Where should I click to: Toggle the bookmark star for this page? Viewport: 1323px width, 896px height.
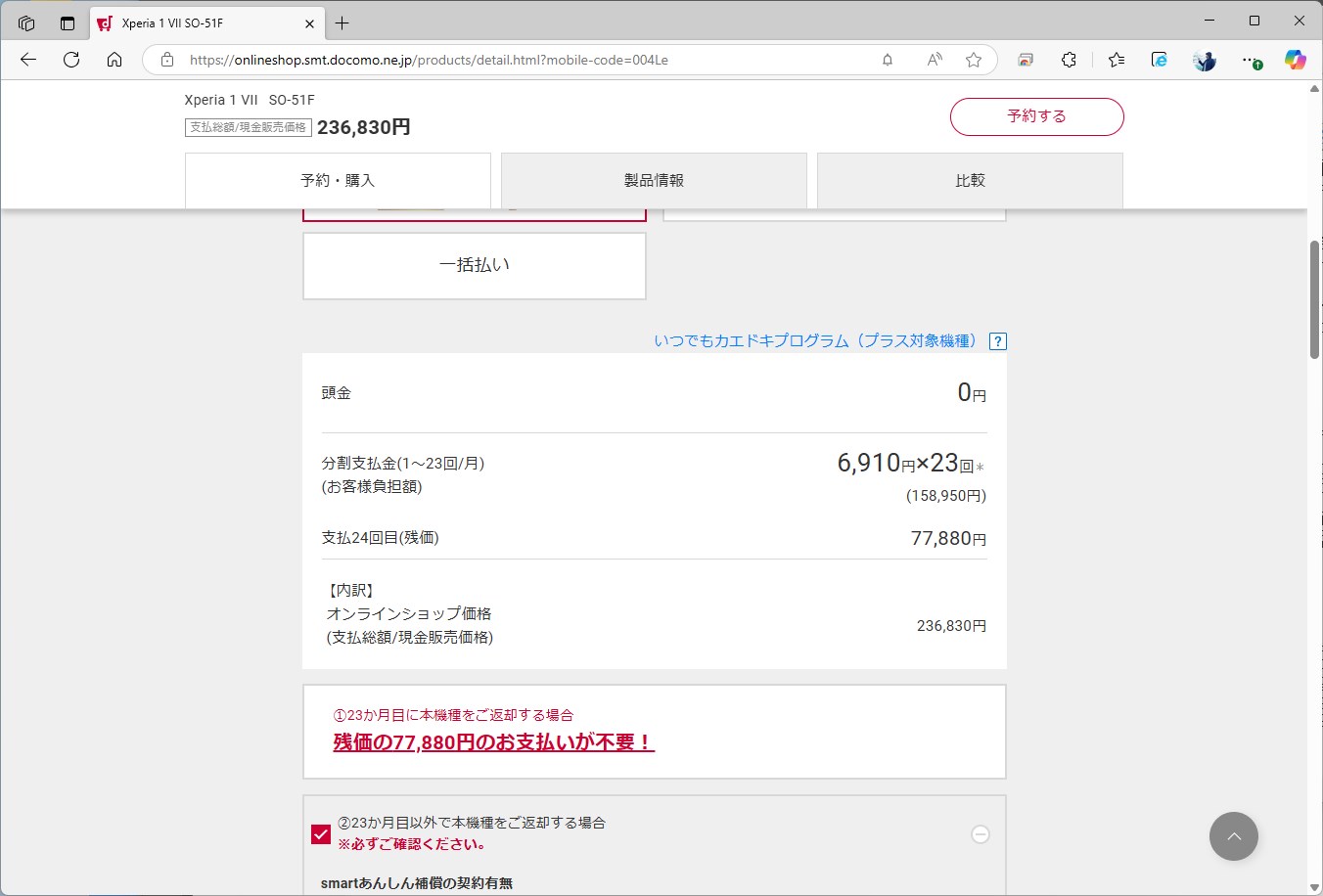(974, 60)
